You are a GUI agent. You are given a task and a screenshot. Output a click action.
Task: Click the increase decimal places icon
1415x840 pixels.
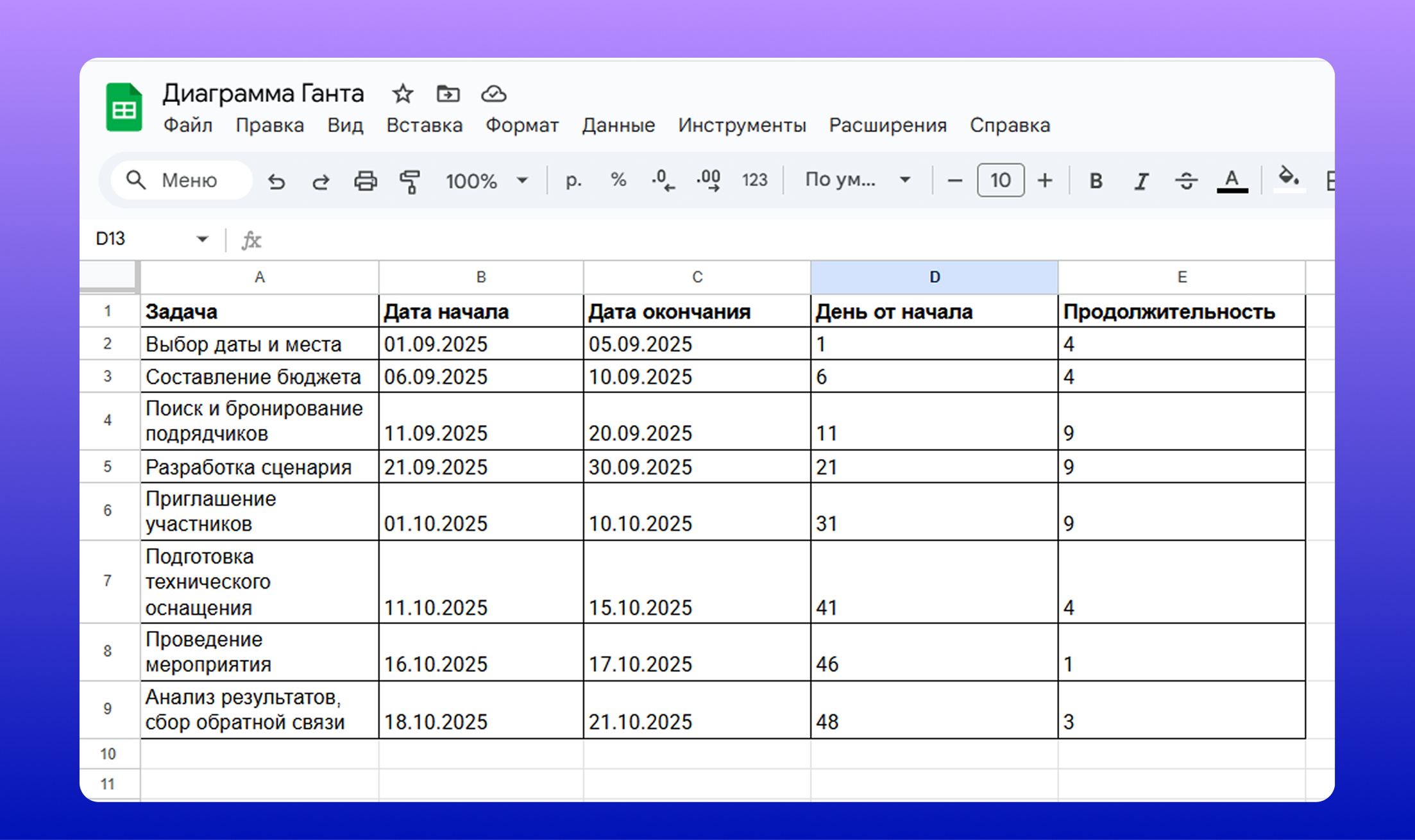point(709,180)
